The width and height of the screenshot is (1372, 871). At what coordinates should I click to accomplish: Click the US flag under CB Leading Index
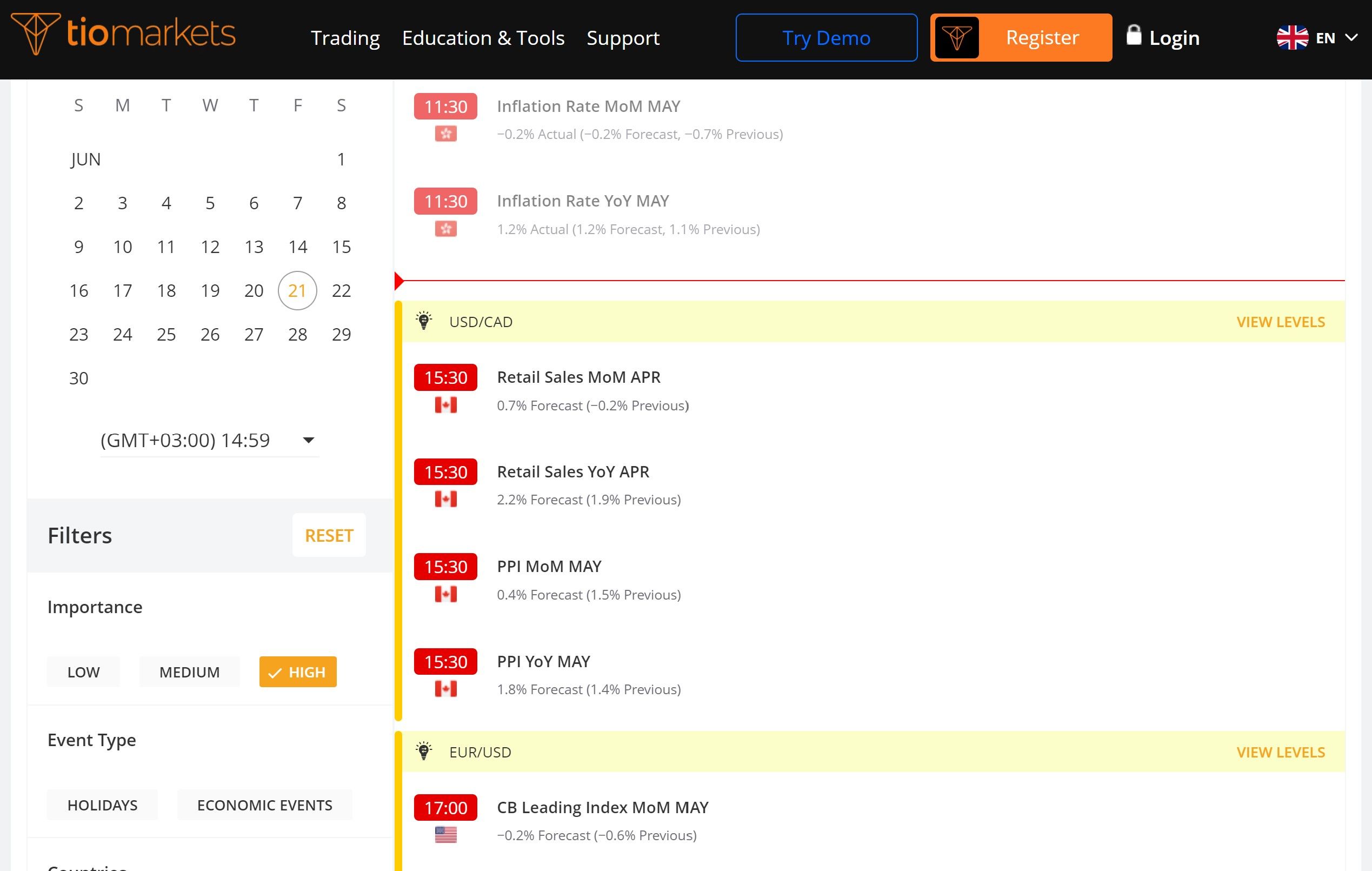pos(445,835)
